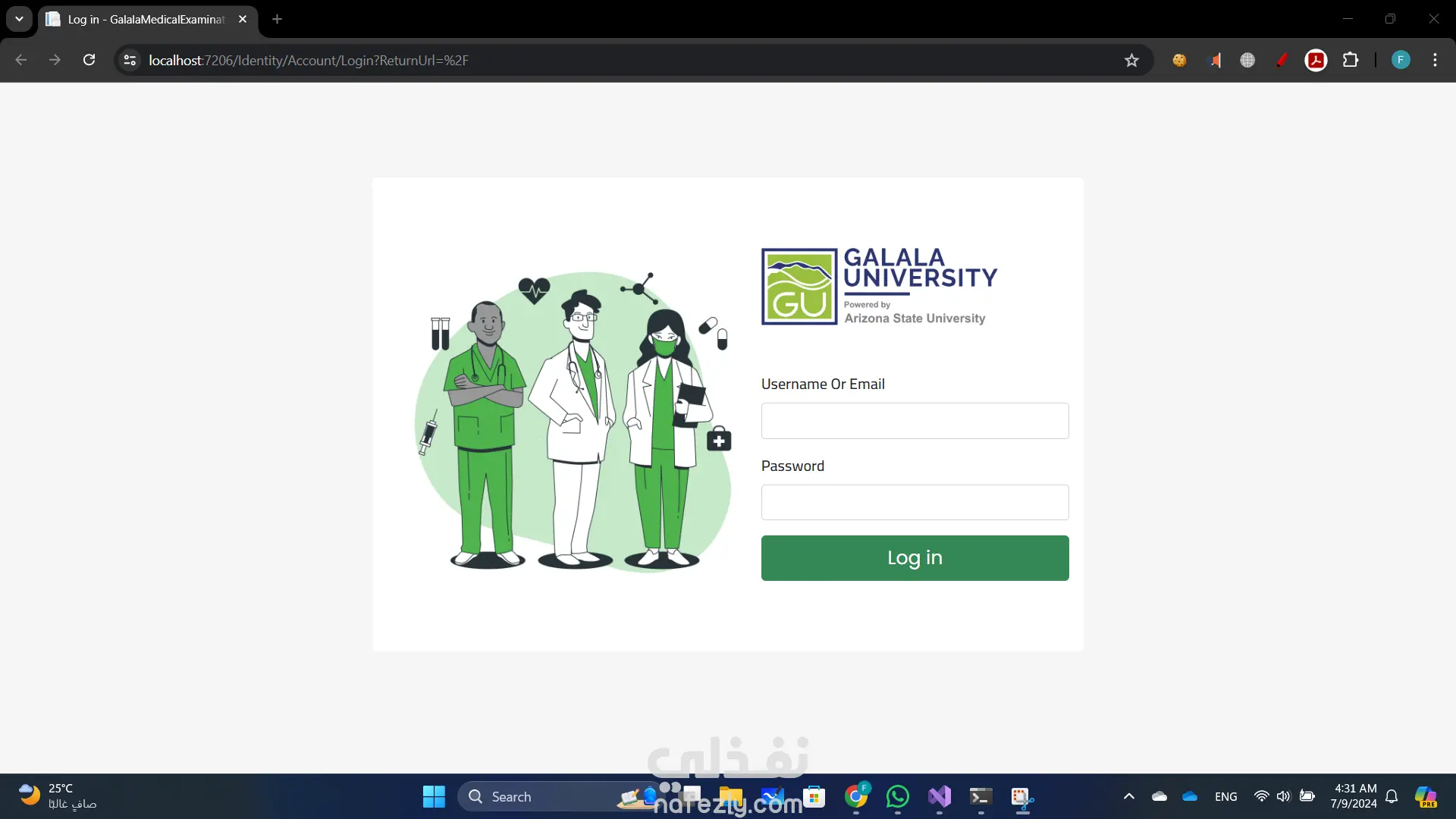Open the Chrome profile avatar
1456x819 pixels.
[1401, 60]
